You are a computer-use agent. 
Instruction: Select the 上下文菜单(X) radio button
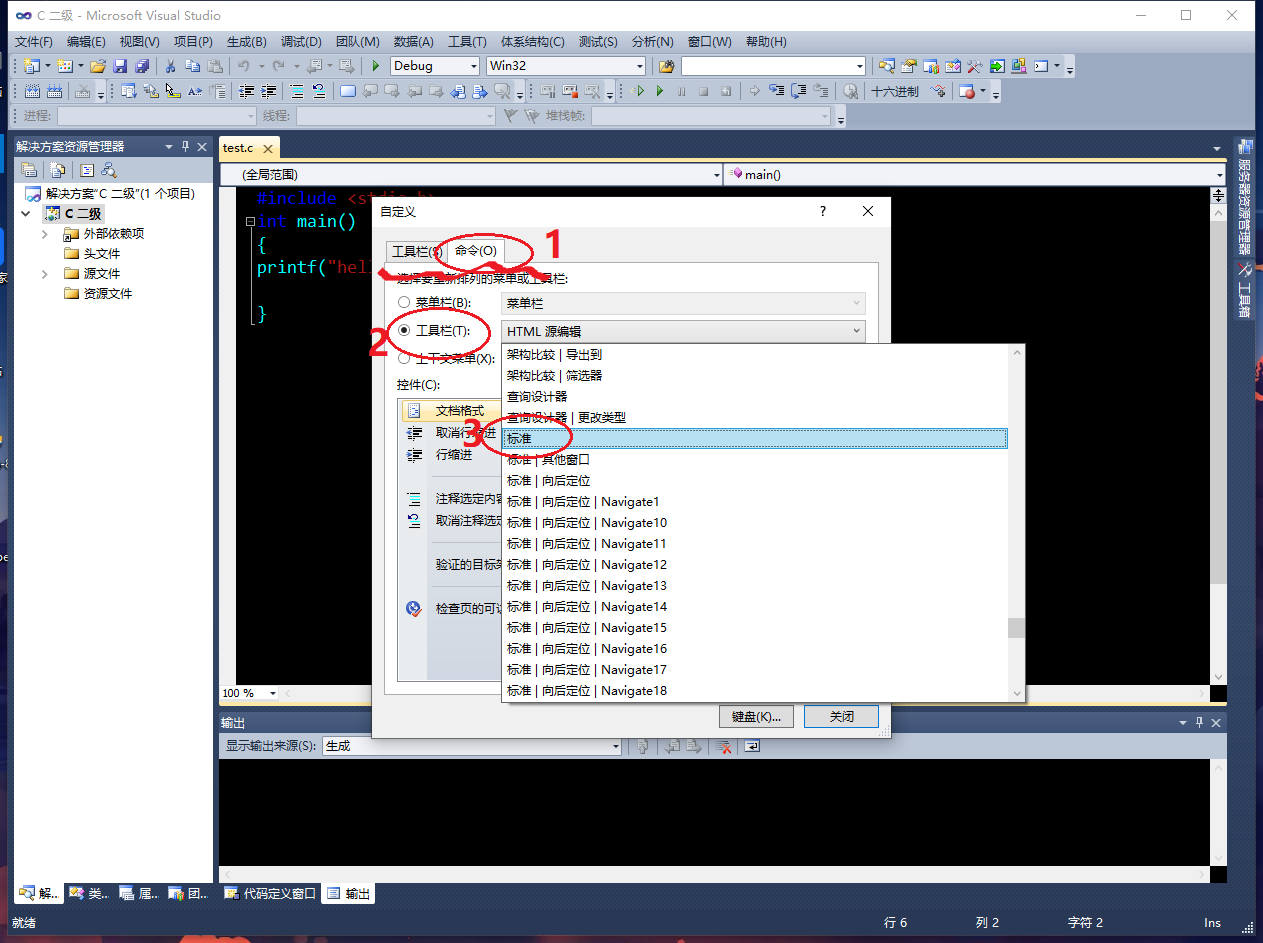404,358
